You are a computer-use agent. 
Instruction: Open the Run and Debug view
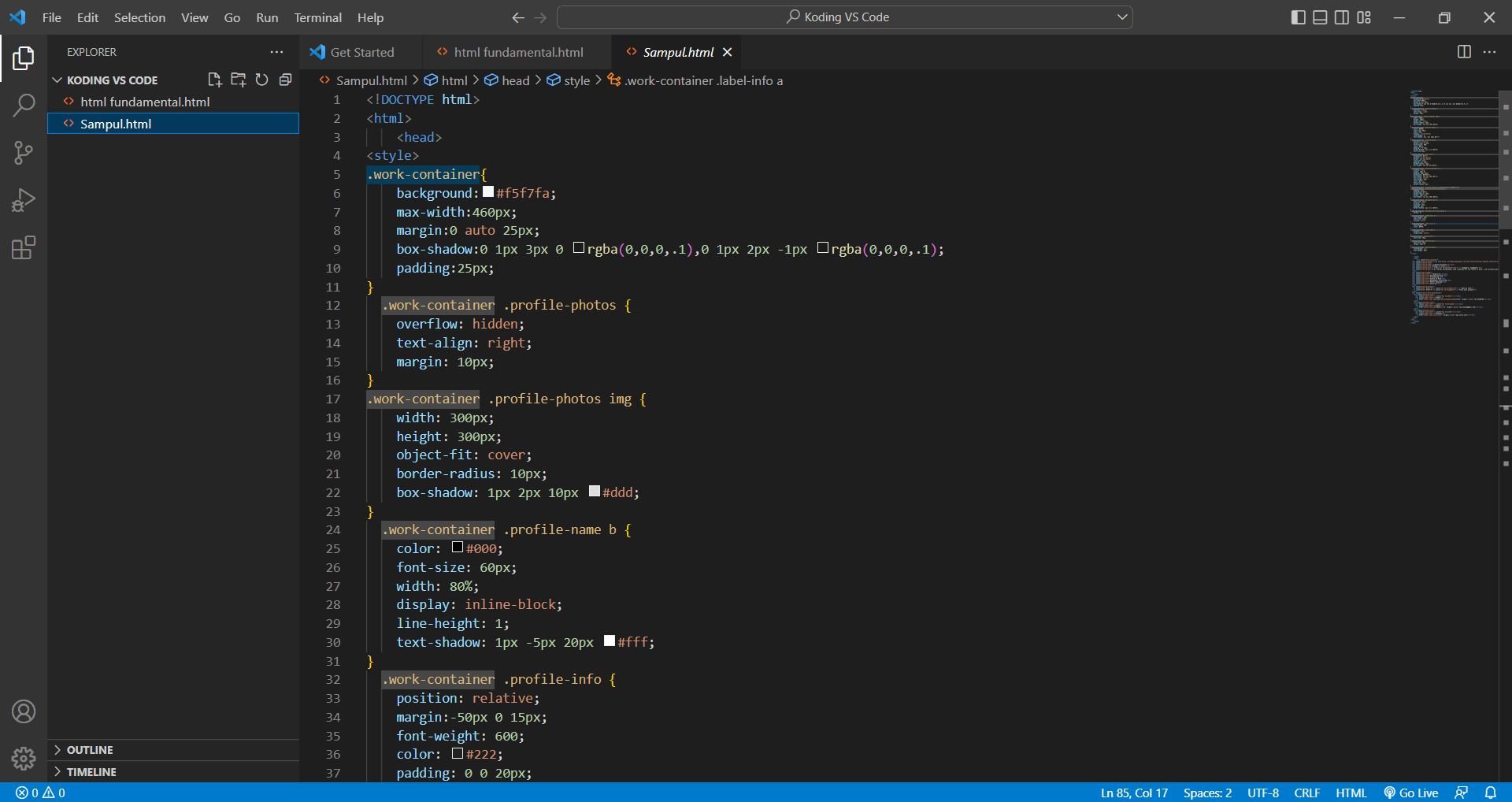[x=24, y=200]
